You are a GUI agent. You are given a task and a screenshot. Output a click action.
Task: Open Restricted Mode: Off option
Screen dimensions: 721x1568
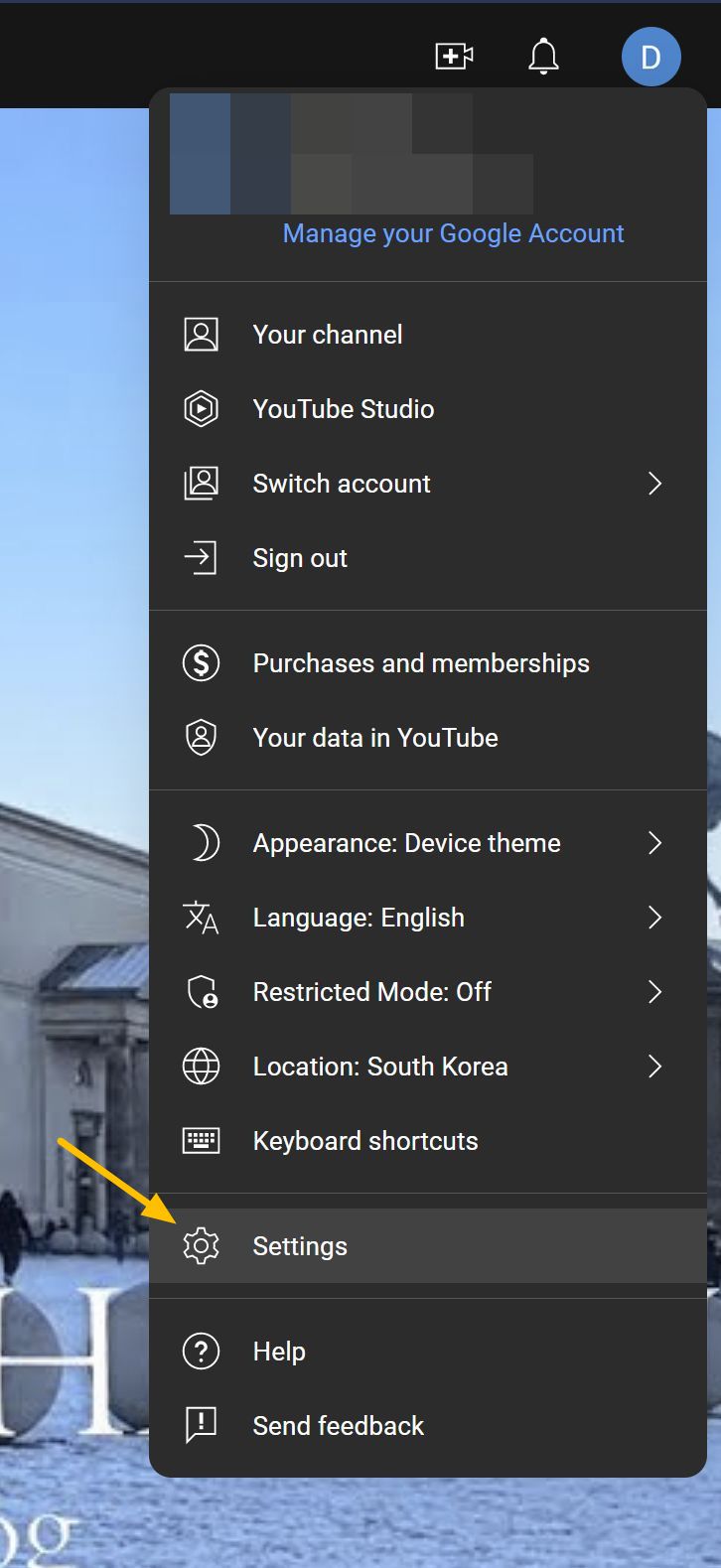[372, 992]
